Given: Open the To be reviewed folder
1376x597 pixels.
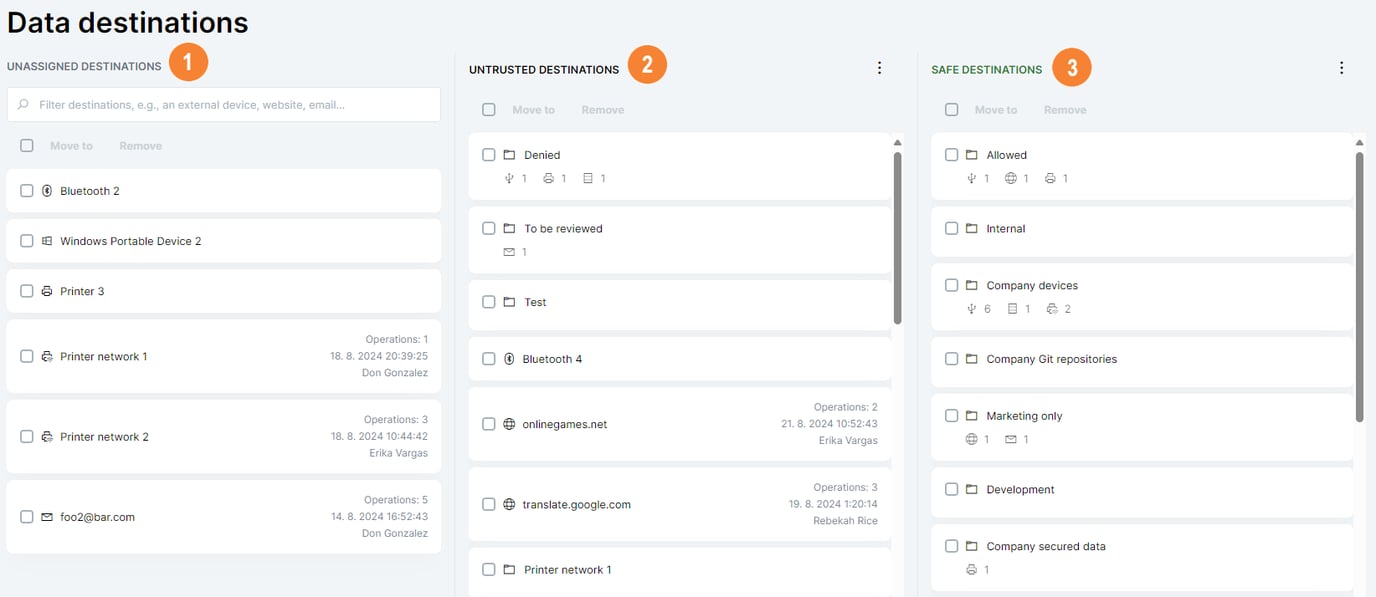Looking at the screenshot, I should [563, 229].
